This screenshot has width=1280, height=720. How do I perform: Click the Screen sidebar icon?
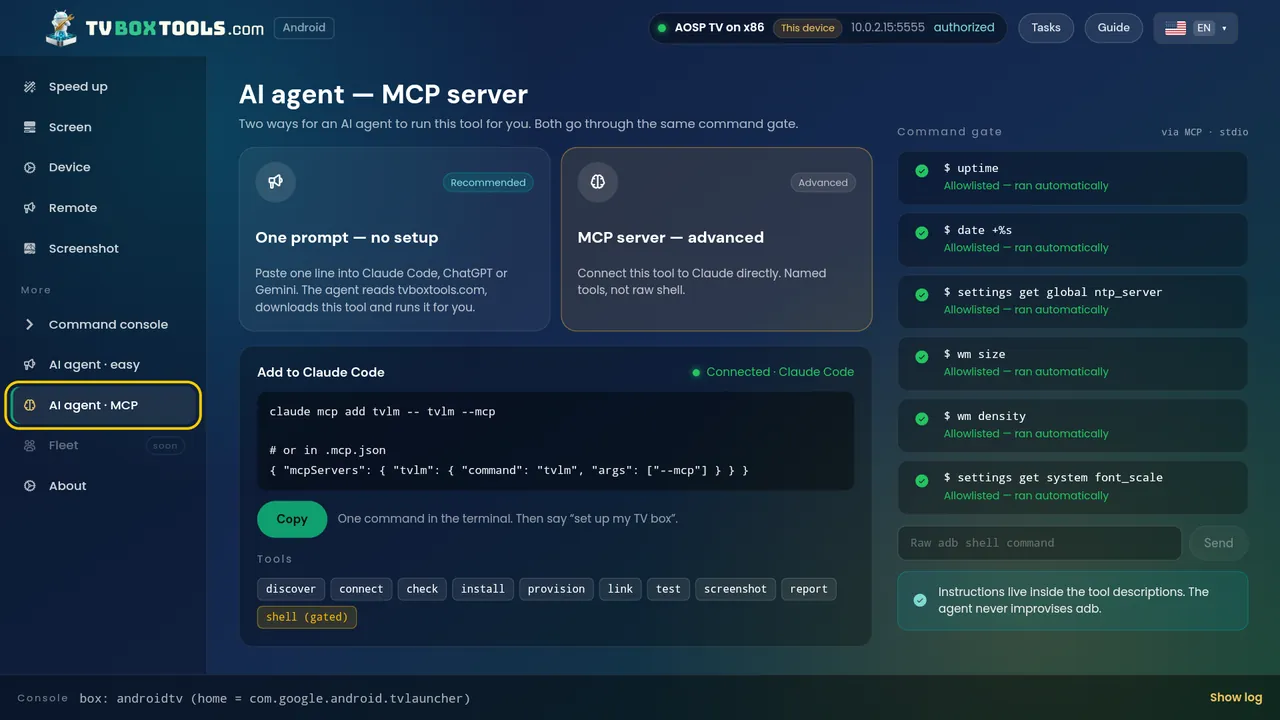30,127
